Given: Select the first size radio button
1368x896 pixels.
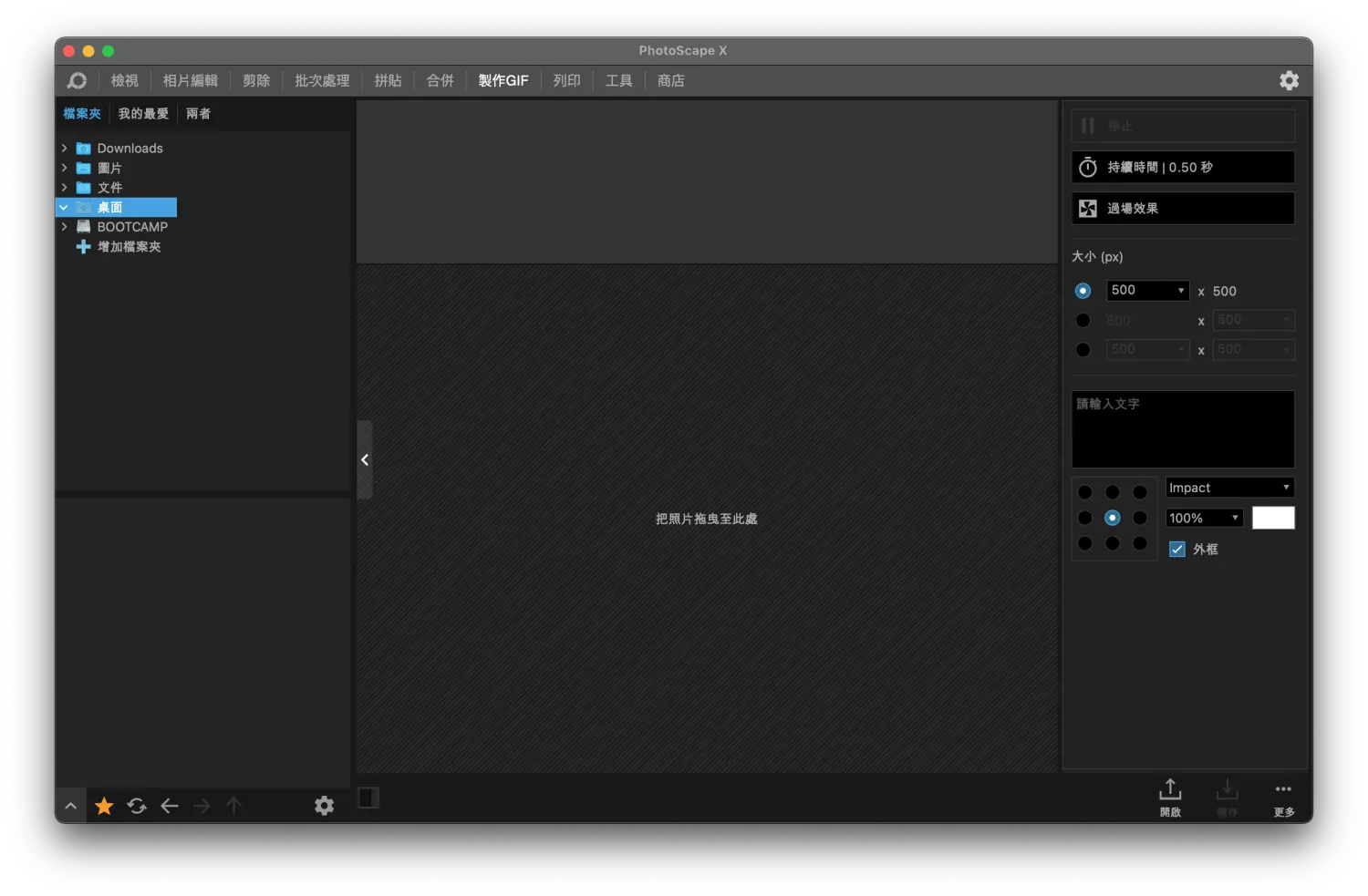Looking at the screenshot, I should click(x=1083, y=291).
